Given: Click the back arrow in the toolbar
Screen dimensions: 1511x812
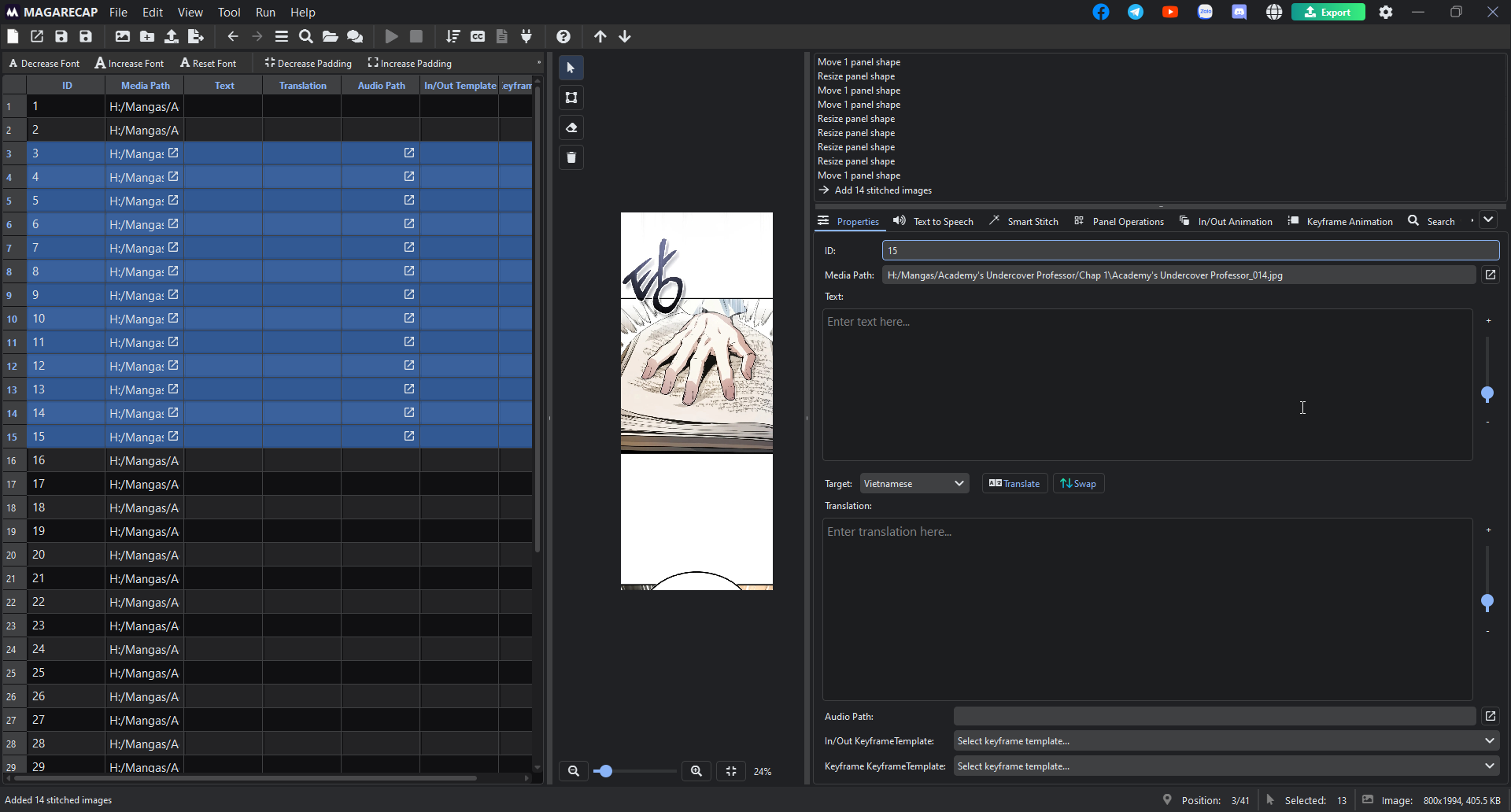Looking at the screenshot, I should pyautogui.click(x=233, y=36).
